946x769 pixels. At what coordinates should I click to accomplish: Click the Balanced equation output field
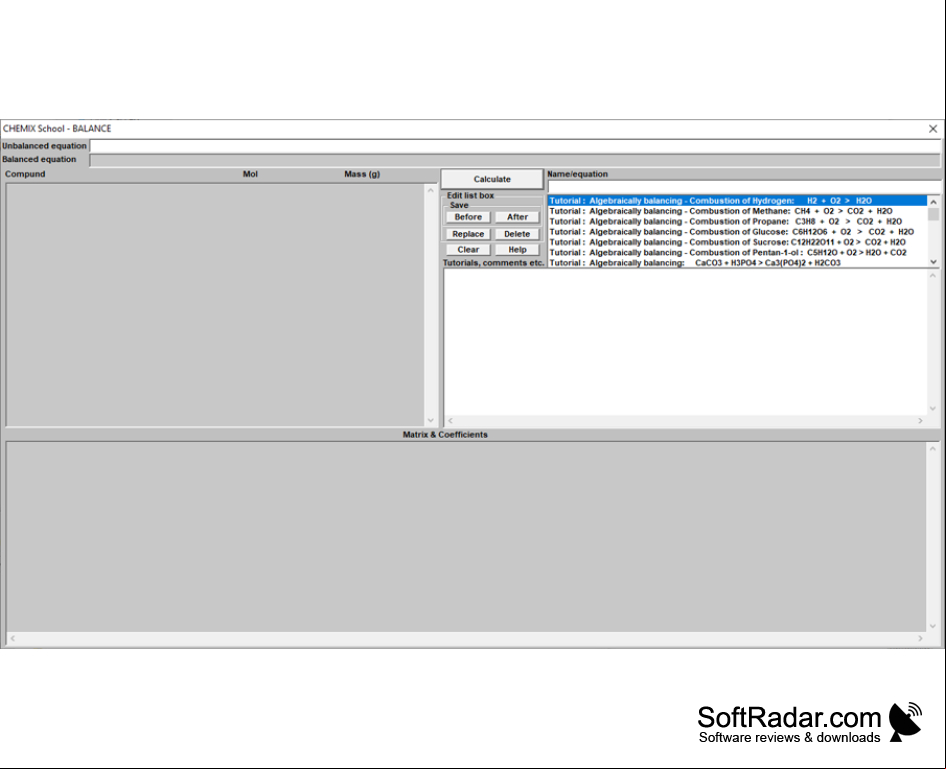[x=515, y=160]
